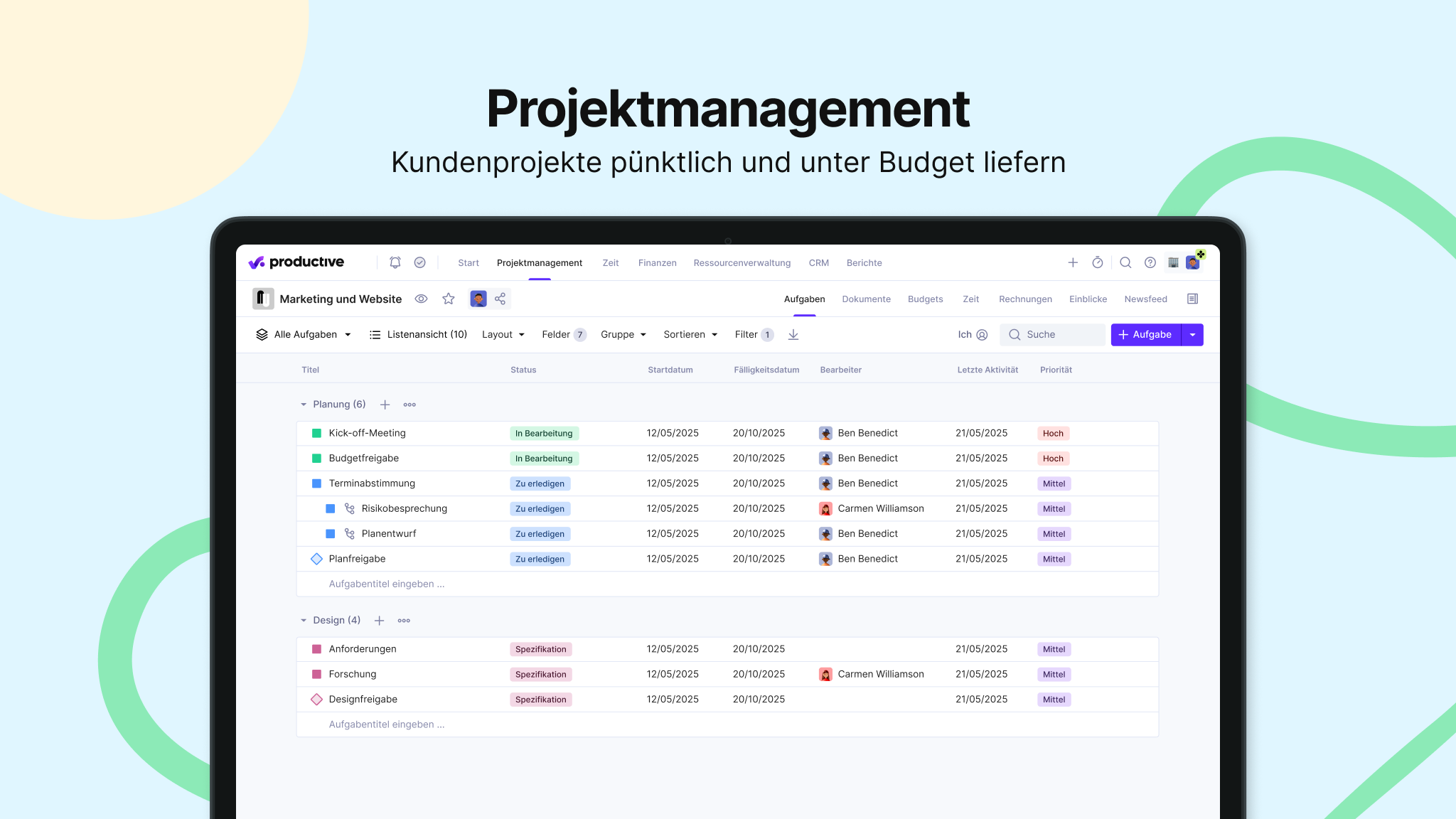Viewport: 1456px width, 819px height.
Task: Open the Alle Aufgaben dropdown
Action: pos(304,334)
